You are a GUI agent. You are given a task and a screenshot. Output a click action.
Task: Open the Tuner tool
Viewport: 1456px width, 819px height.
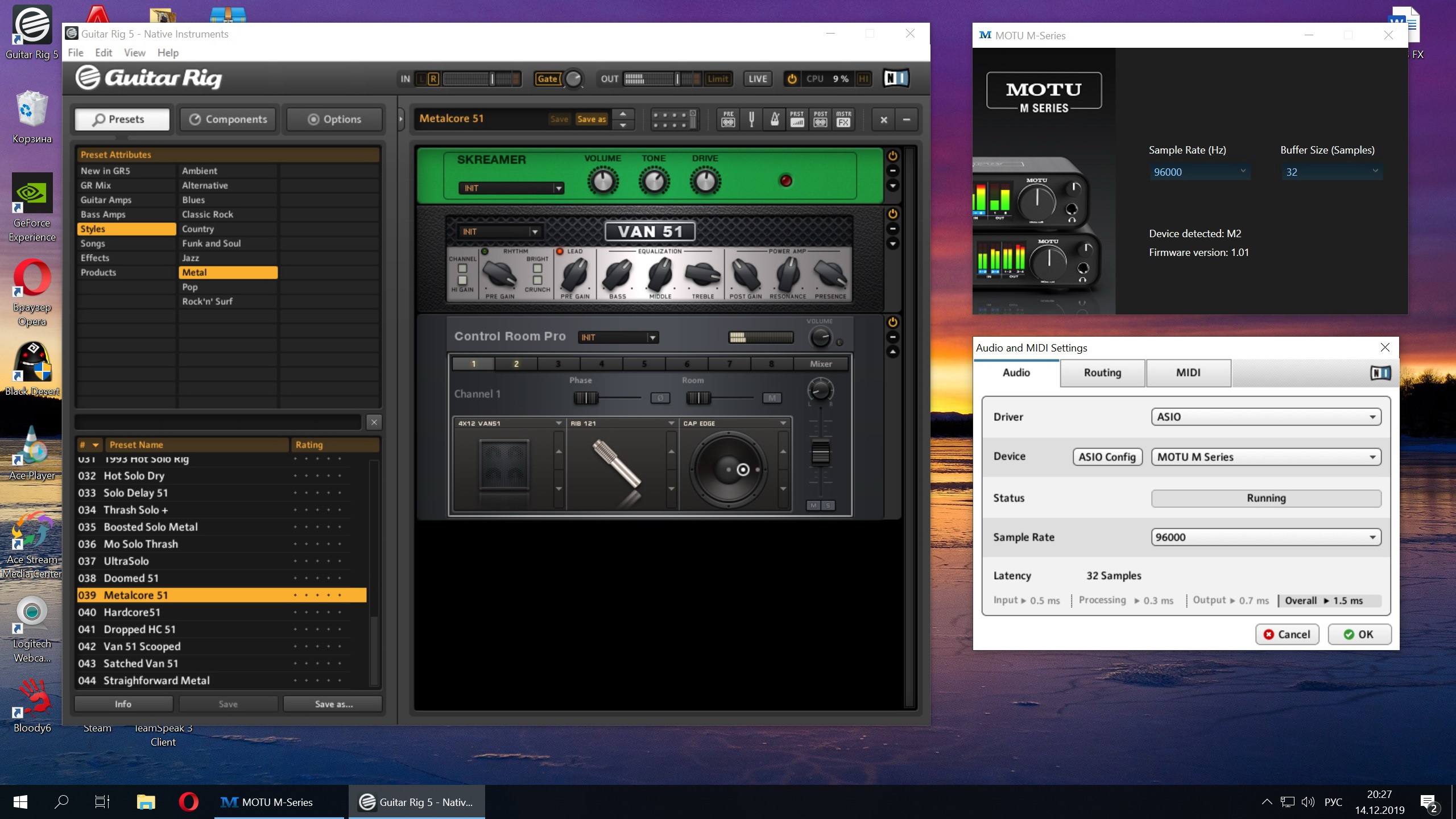pyautogui.click(x=751, y=119)
